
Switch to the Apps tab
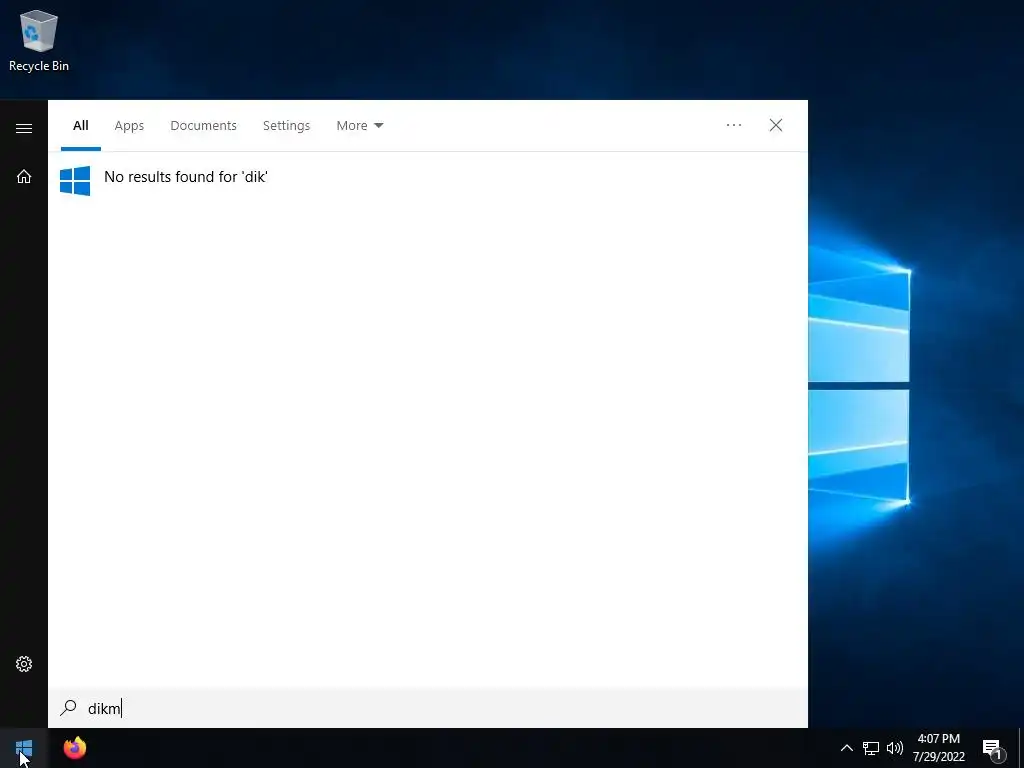(129, 125)
